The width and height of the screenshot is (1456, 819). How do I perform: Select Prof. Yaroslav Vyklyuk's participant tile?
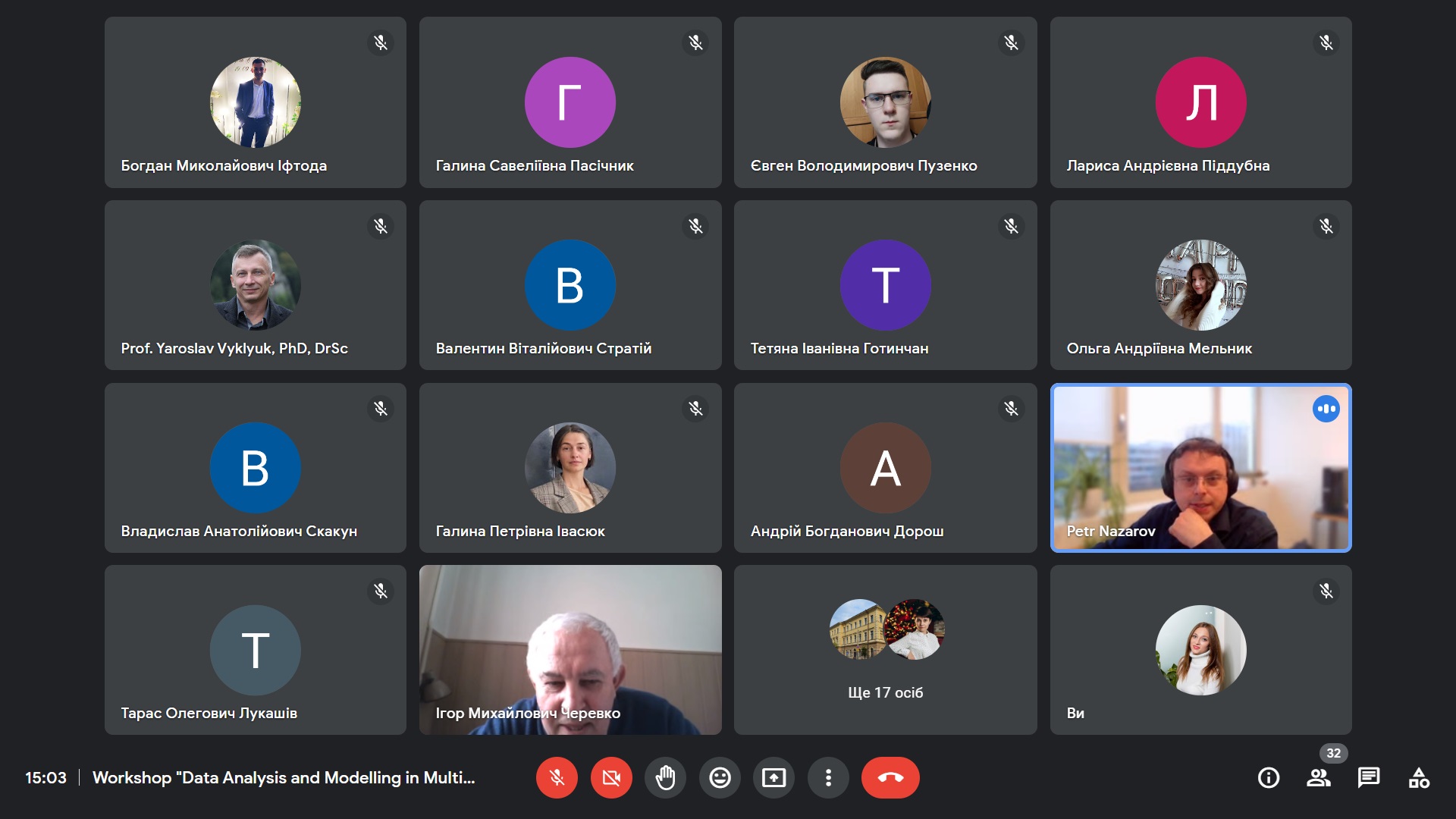tap(256, 285)
